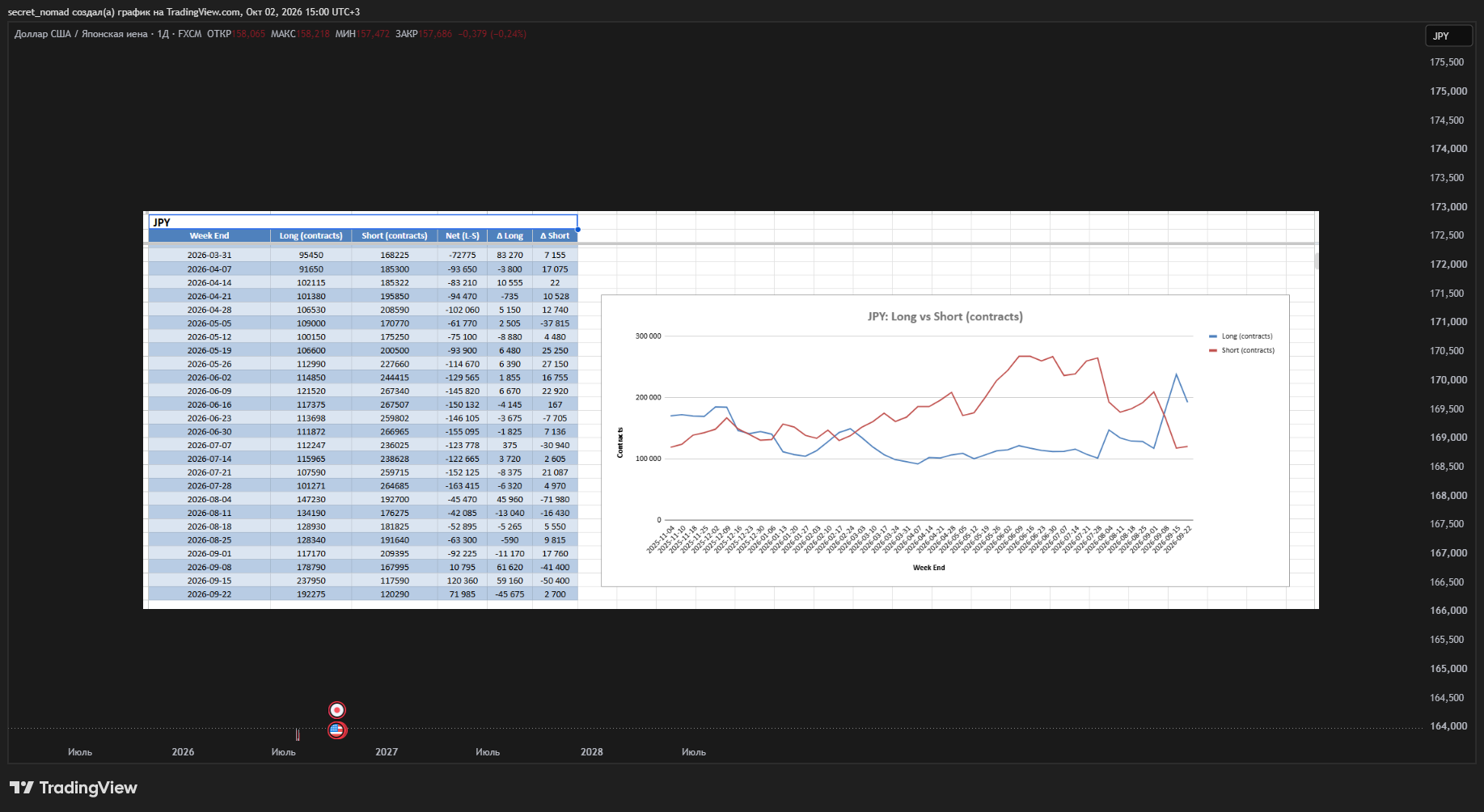The height and width of the screenshot is (812, 1484).
Task: Click the Japan flag economic event marker
Action: (337, 710)
